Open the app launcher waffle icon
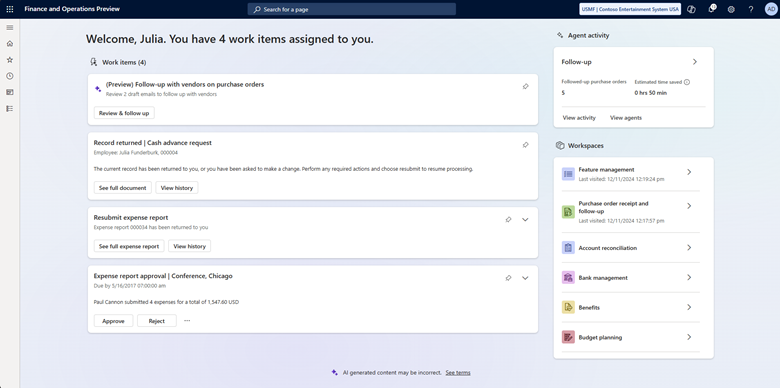 tap(9, 9)
